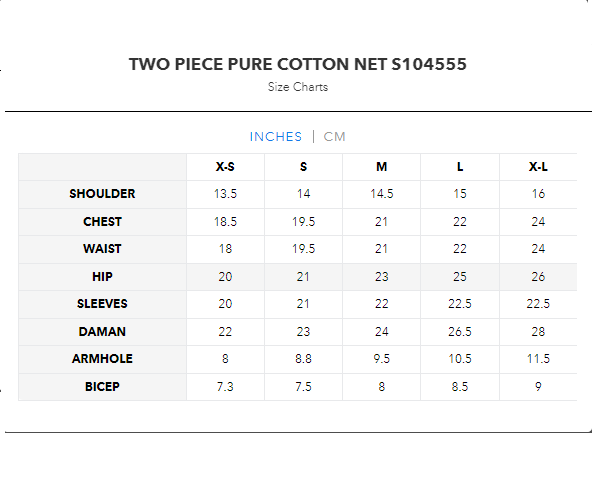The height and width of the screenshot is (500, 600).
Task: Select the X-L shoulder value 16
Action: tap(538, 194)
